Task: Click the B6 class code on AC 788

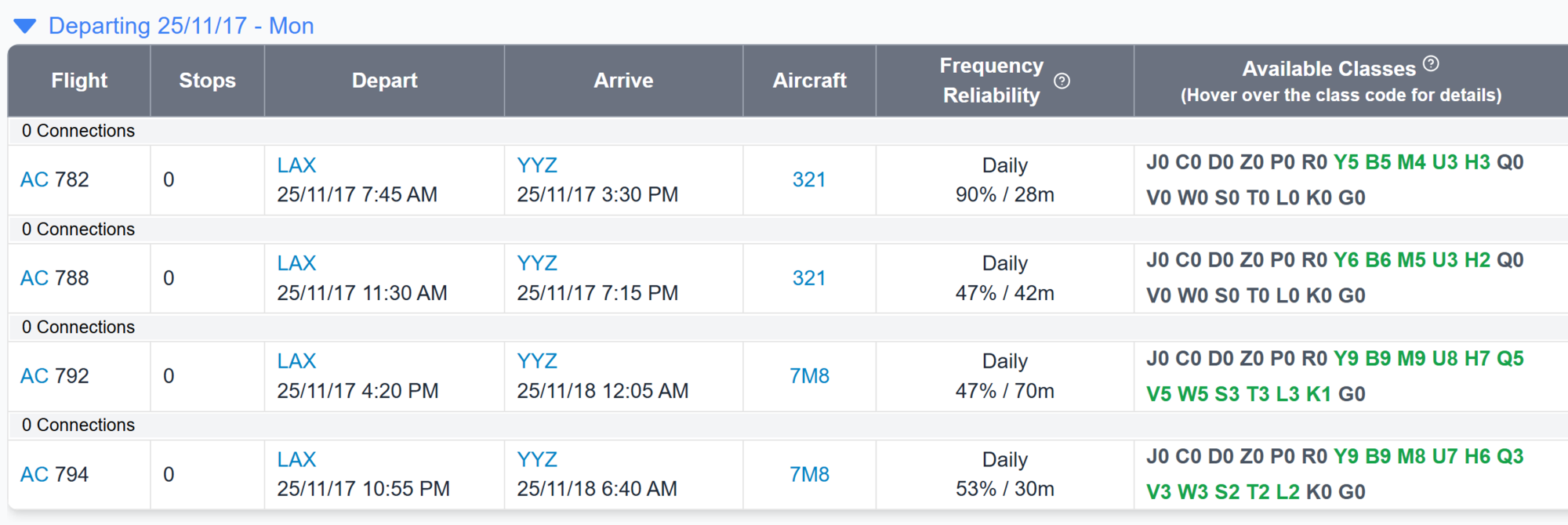Action: (1378, 260)
